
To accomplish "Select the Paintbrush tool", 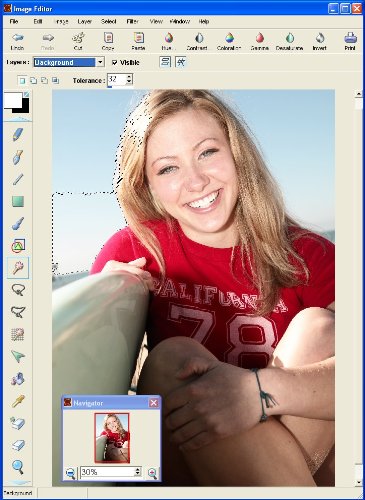I will pyautogui.click(x=18, y=157).
